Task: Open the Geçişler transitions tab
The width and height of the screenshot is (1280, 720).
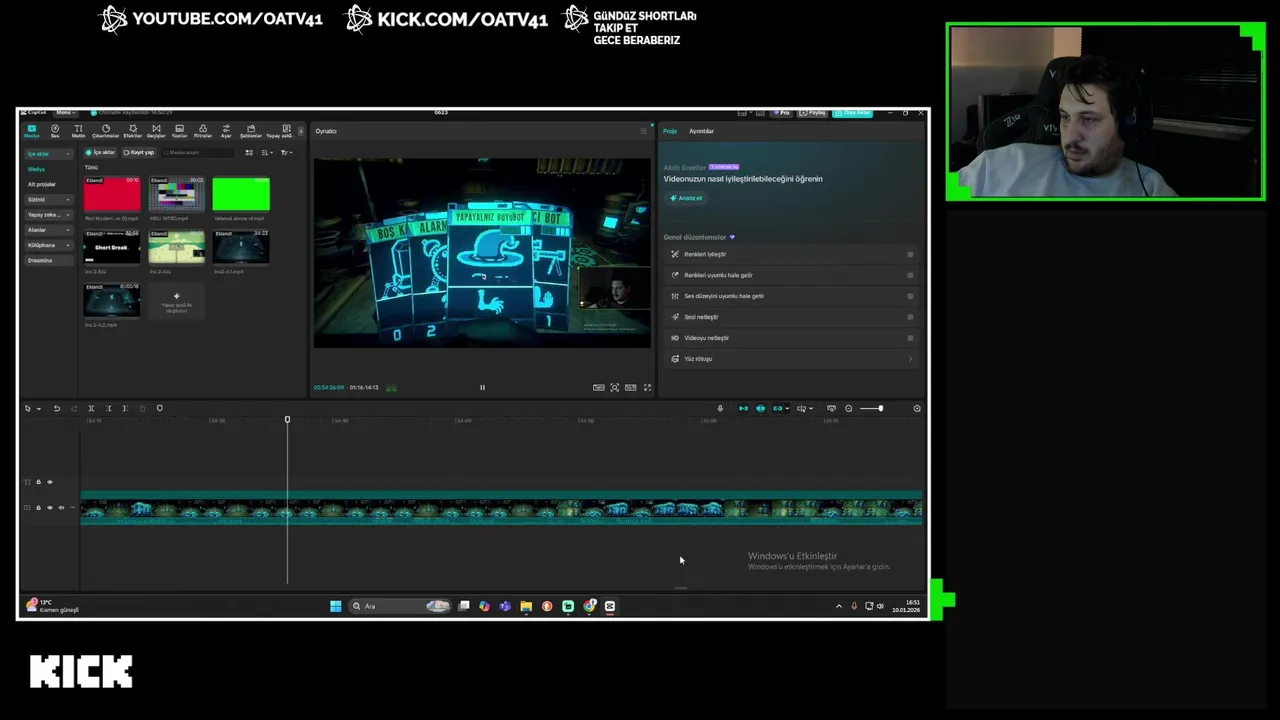Action: click(x=156, y=131)
